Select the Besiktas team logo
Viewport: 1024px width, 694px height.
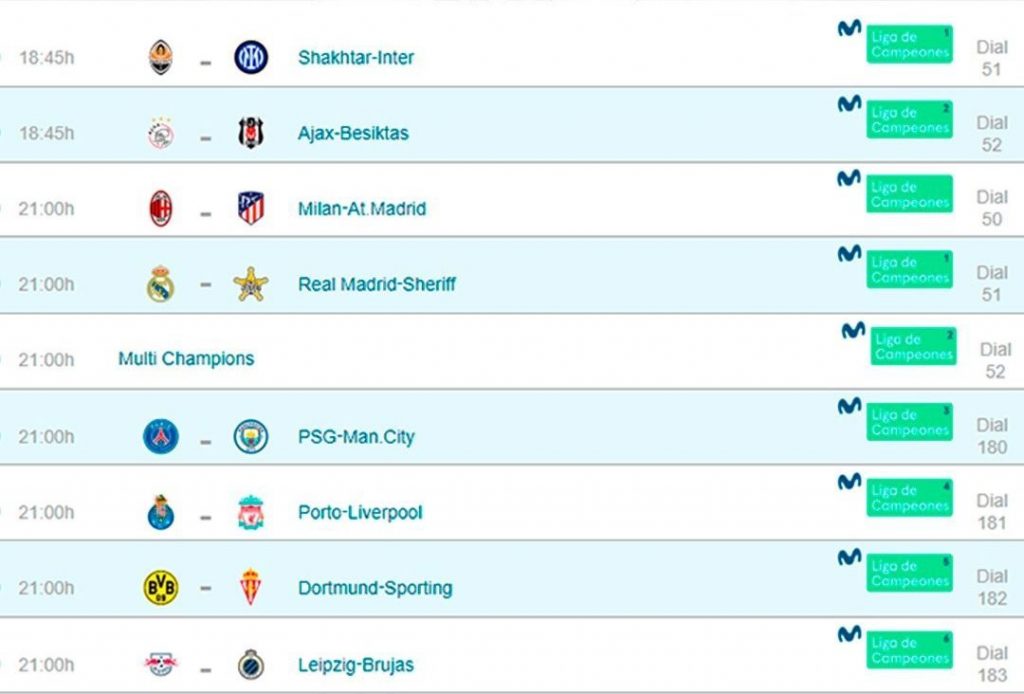pos(251,133)
